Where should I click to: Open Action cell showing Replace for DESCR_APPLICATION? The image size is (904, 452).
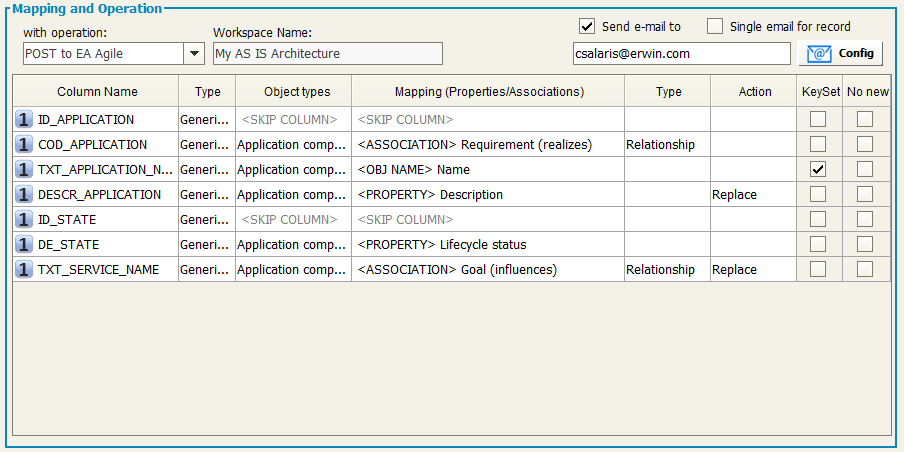[754, 195]
